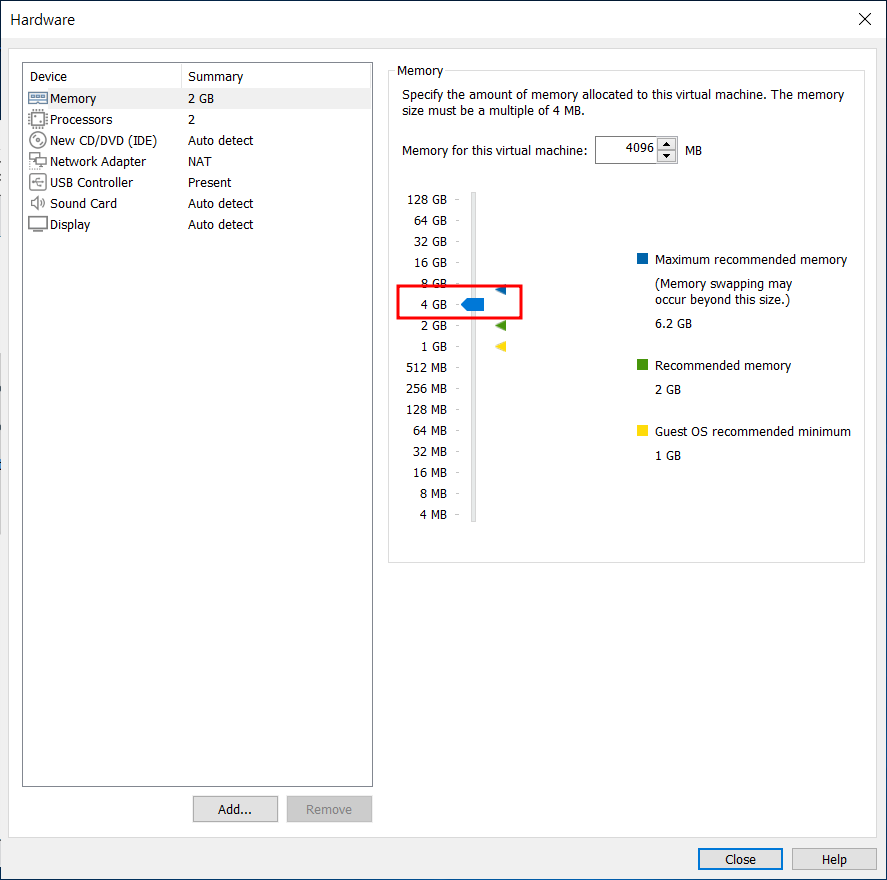
Task: Select the Memory device icon
Action: click(x=37, y=98)
